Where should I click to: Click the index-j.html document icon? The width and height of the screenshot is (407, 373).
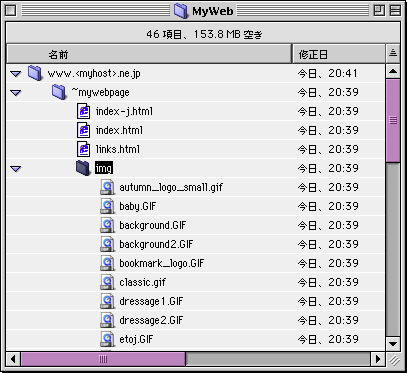click(x=83, y=111)
